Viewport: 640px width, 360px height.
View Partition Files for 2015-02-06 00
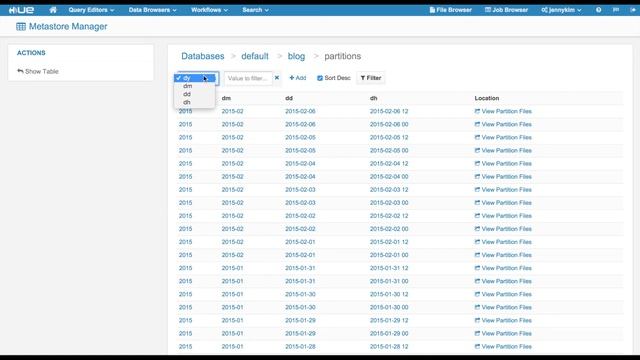pos(503,124)
